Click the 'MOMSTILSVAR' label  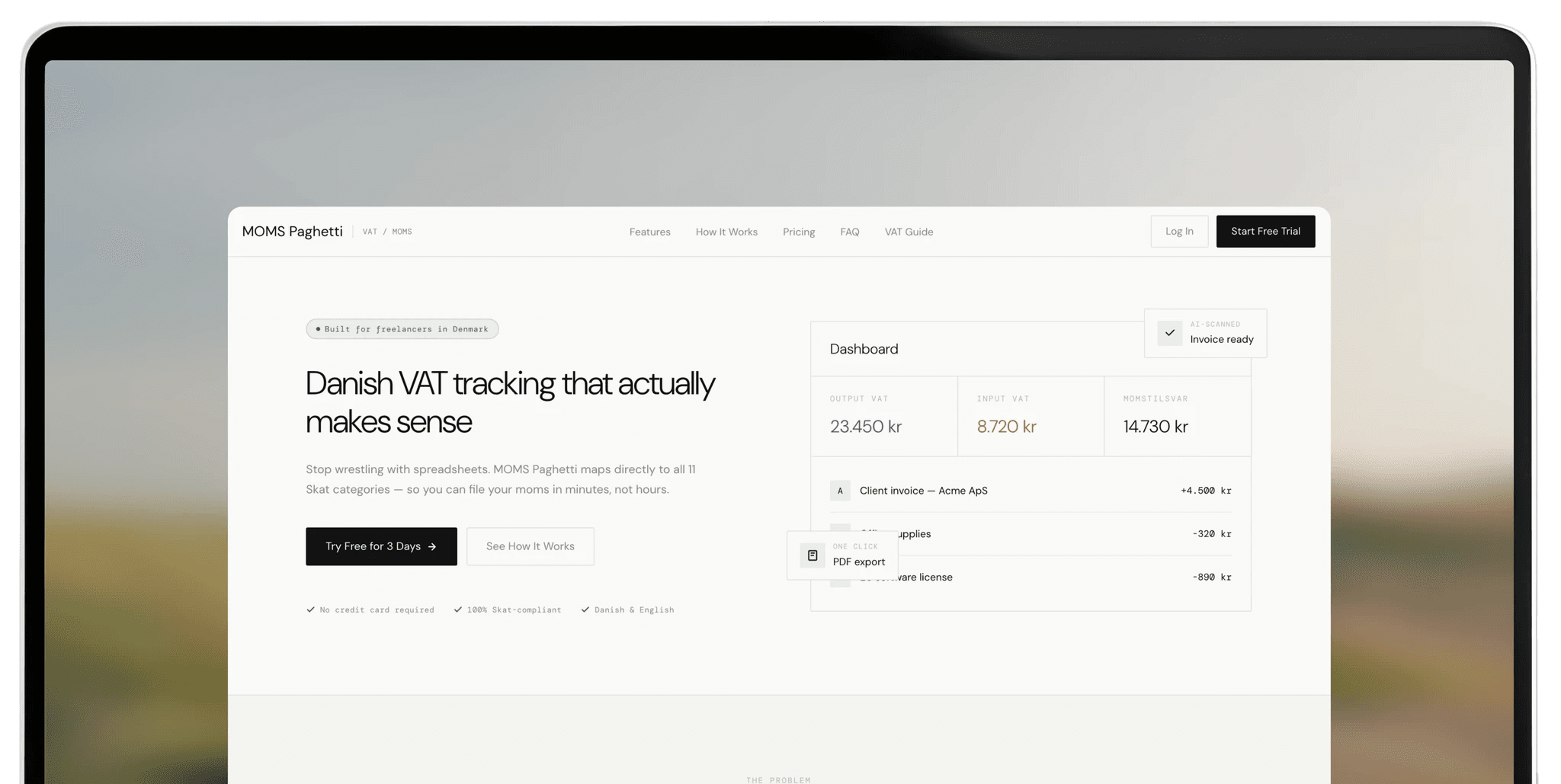point(1156,398)
